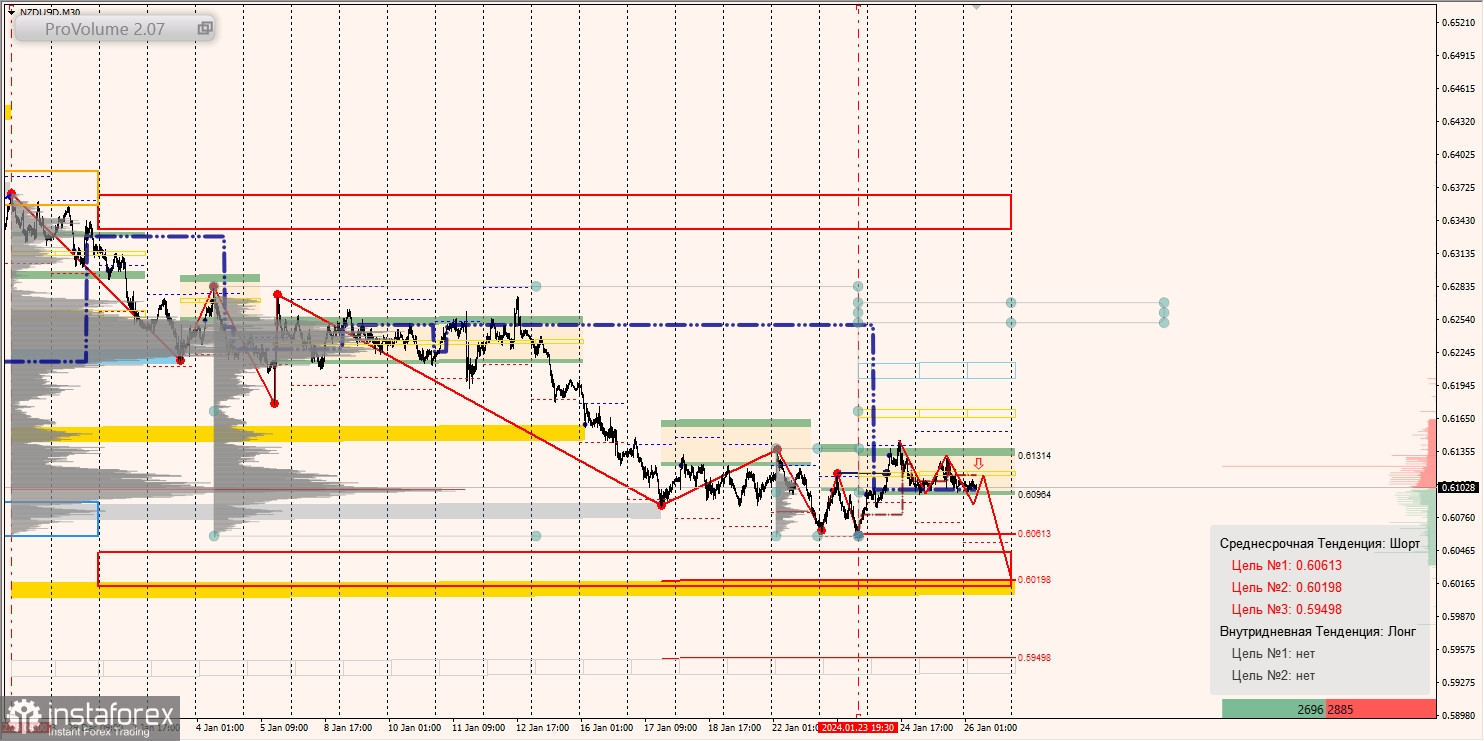This screenshot has height=741, width=1484.
Task: Click the red 0.60613 target label on chart
Action: tap(1034, 534)
